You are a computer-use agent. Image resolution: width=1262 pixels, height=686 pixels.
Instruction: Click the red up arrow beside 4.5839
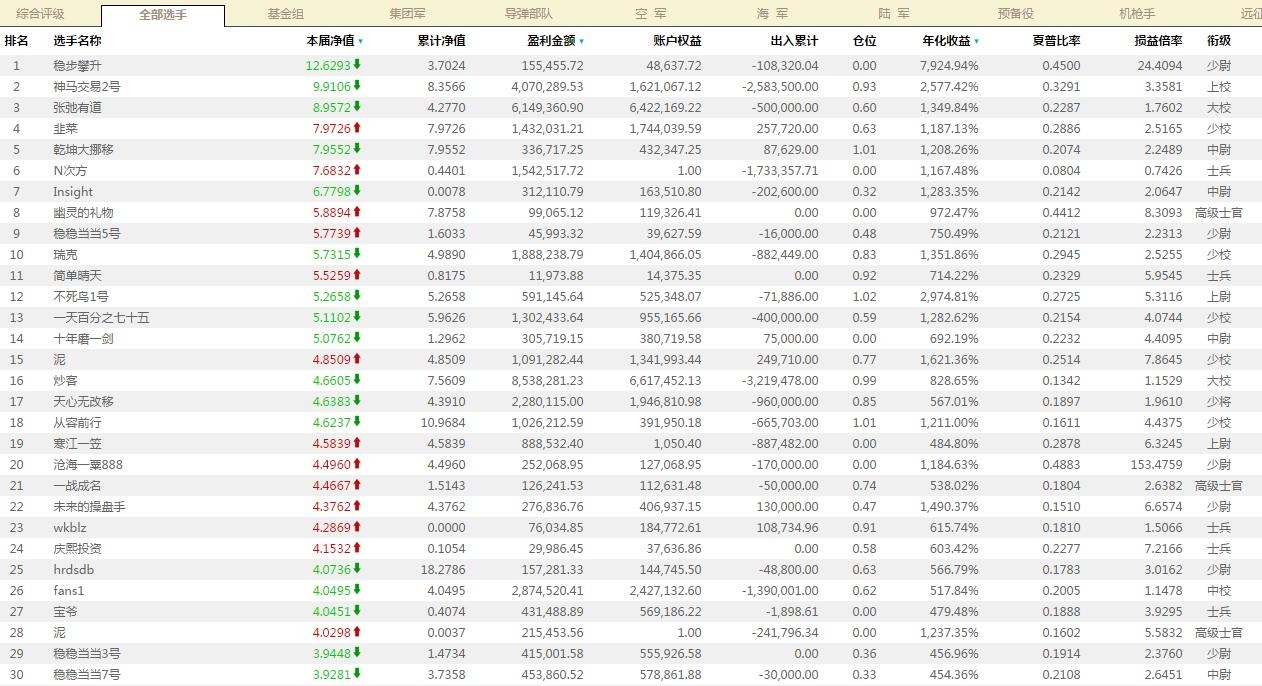(x=357, y=443)
